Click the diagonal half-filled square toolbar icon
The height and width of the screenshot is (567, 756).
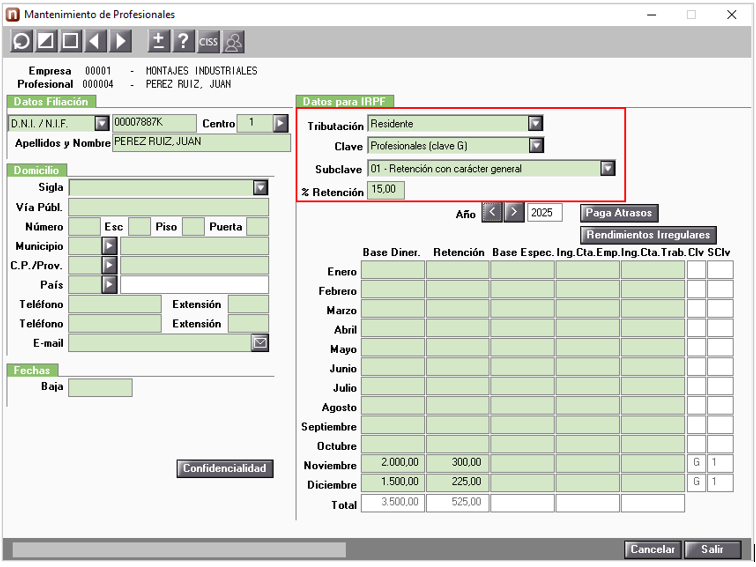(46, 41)
